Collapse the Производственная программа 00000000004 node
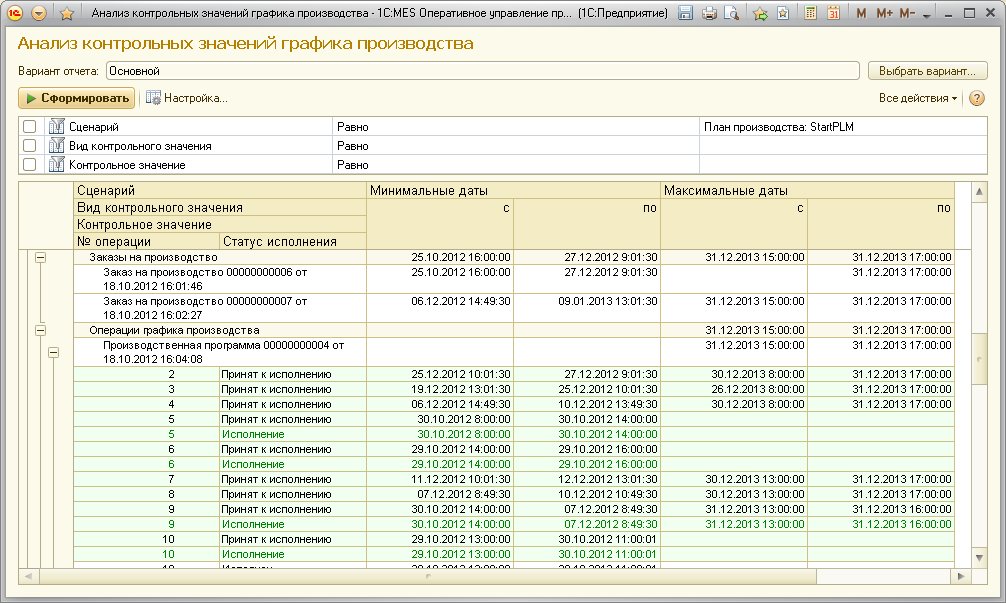 (x=53, y=352)
